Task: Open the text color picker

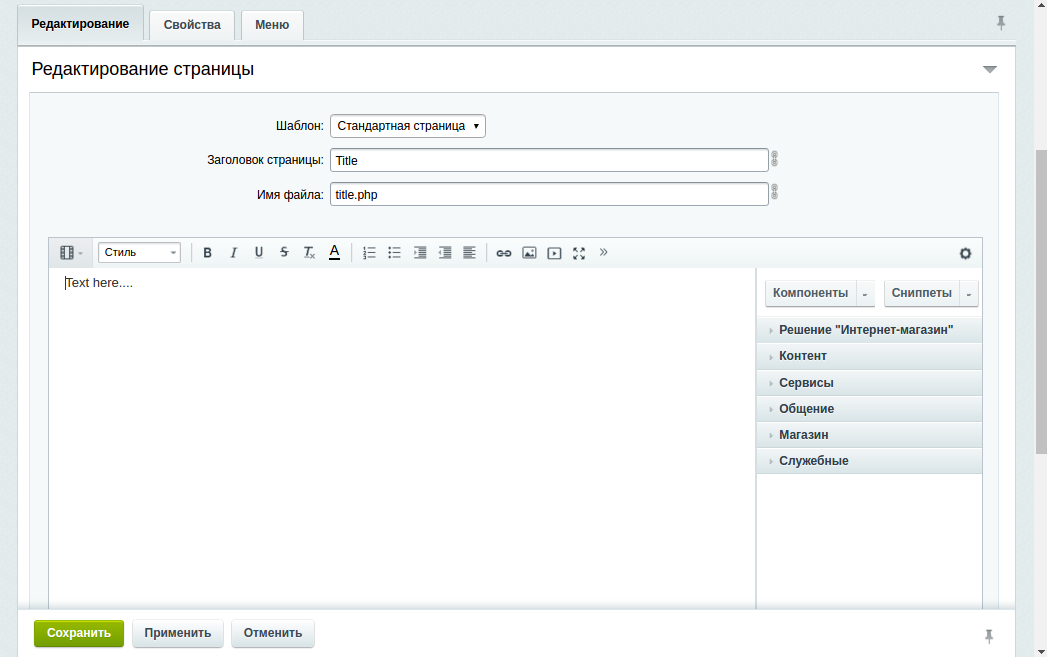Action: (x=335, y=253)
